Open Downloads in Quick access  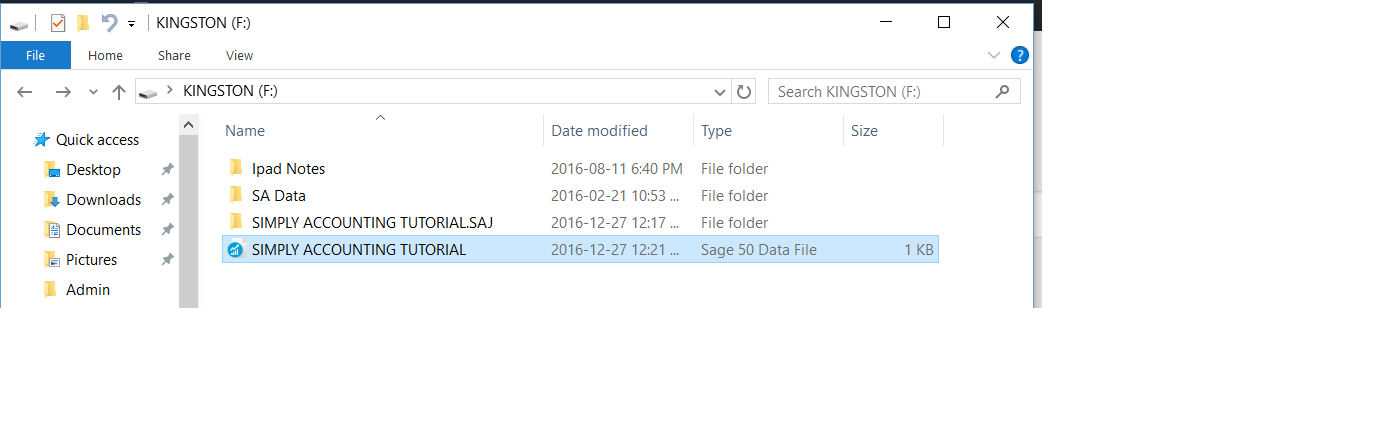coord(103,200)
